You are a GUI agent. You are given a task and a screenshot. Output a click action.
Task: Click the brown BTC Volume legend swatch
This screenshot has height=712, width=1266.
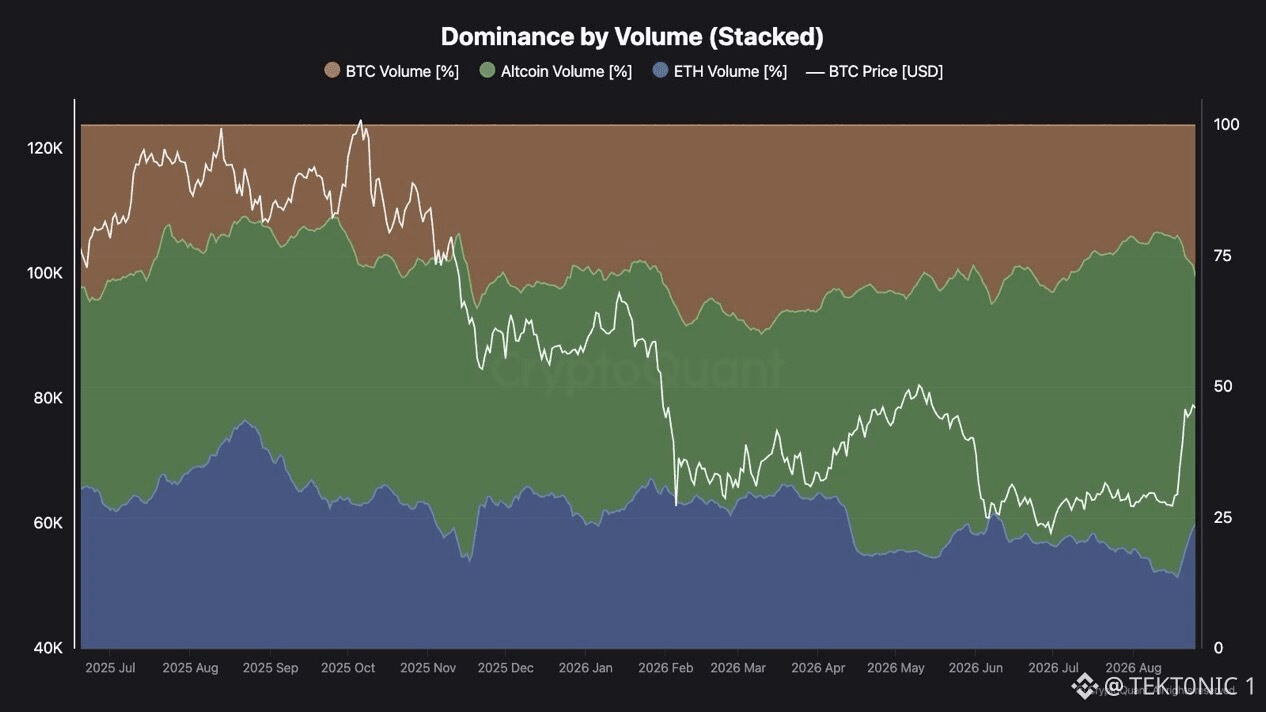tap(333, 71)
